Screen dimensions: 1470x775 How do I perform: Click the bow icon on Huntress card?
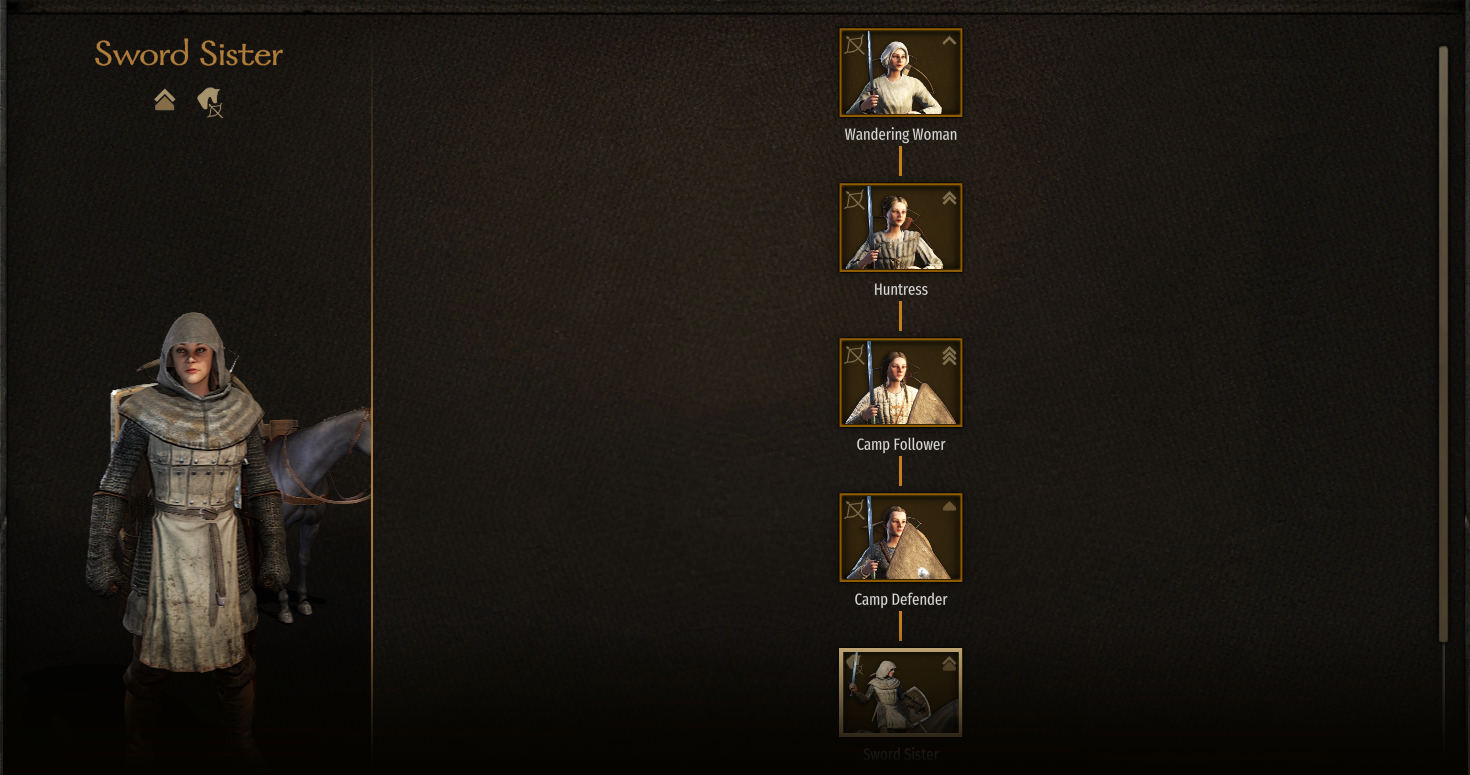[x=855, y=200]
